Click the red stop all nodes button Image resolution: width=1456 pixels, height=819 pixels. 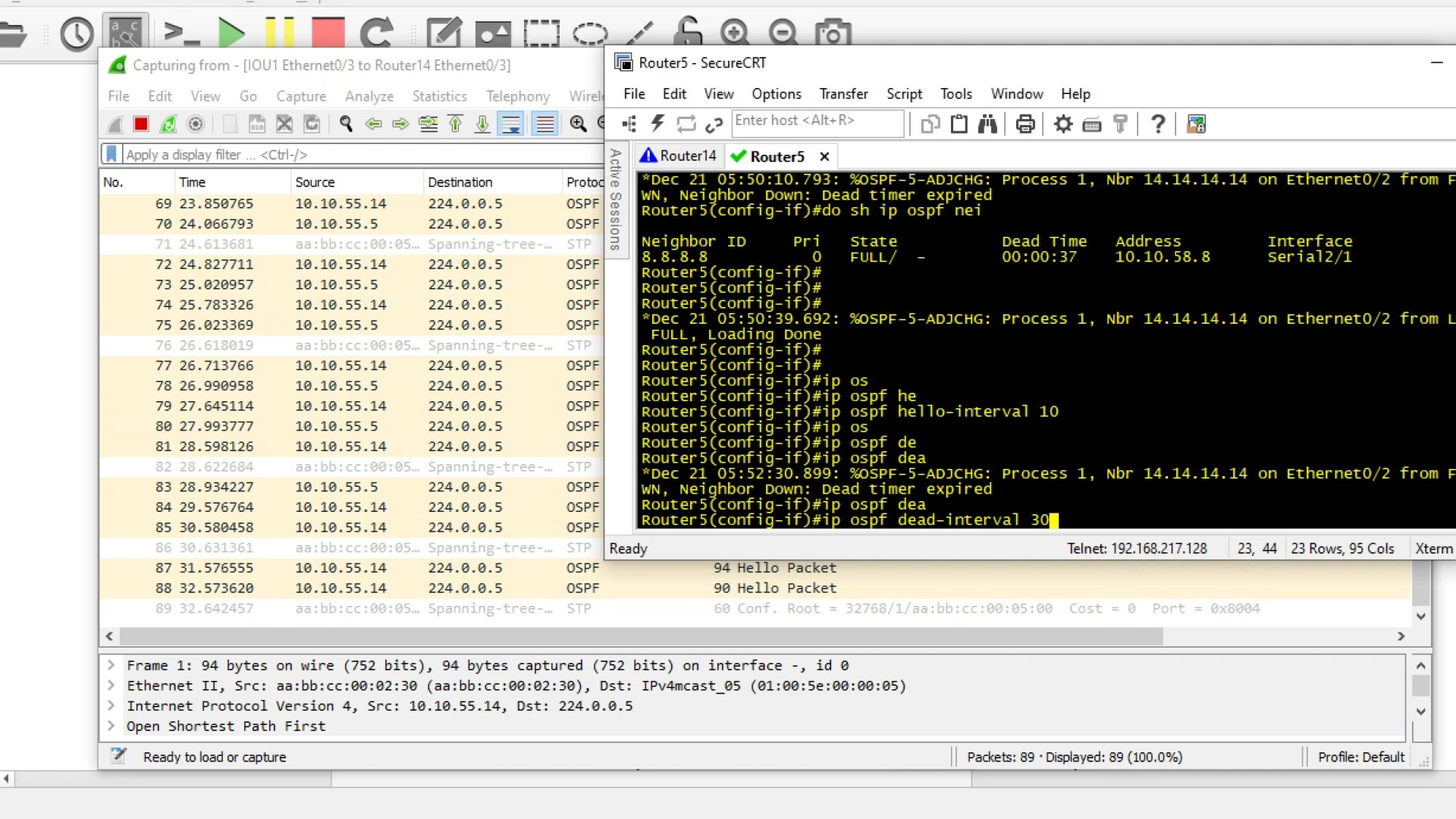pos(328,33)
